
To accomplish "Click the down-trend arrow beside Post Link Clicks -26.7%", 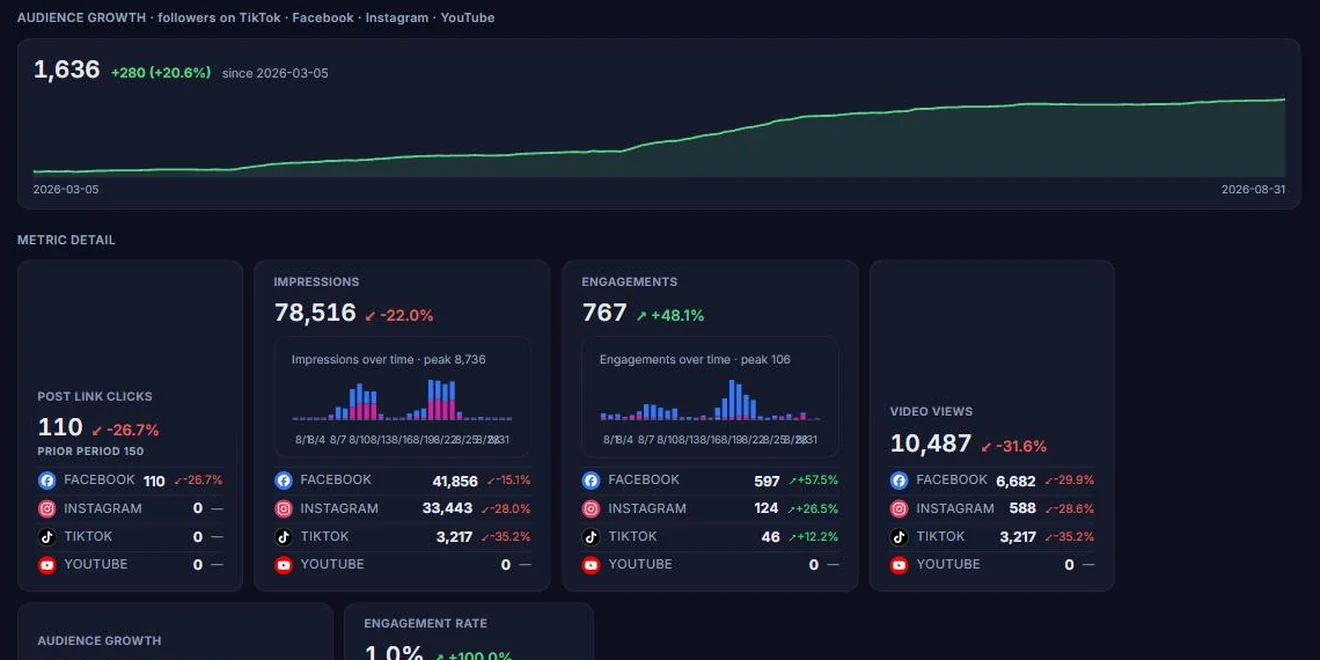I will point(97,431).
